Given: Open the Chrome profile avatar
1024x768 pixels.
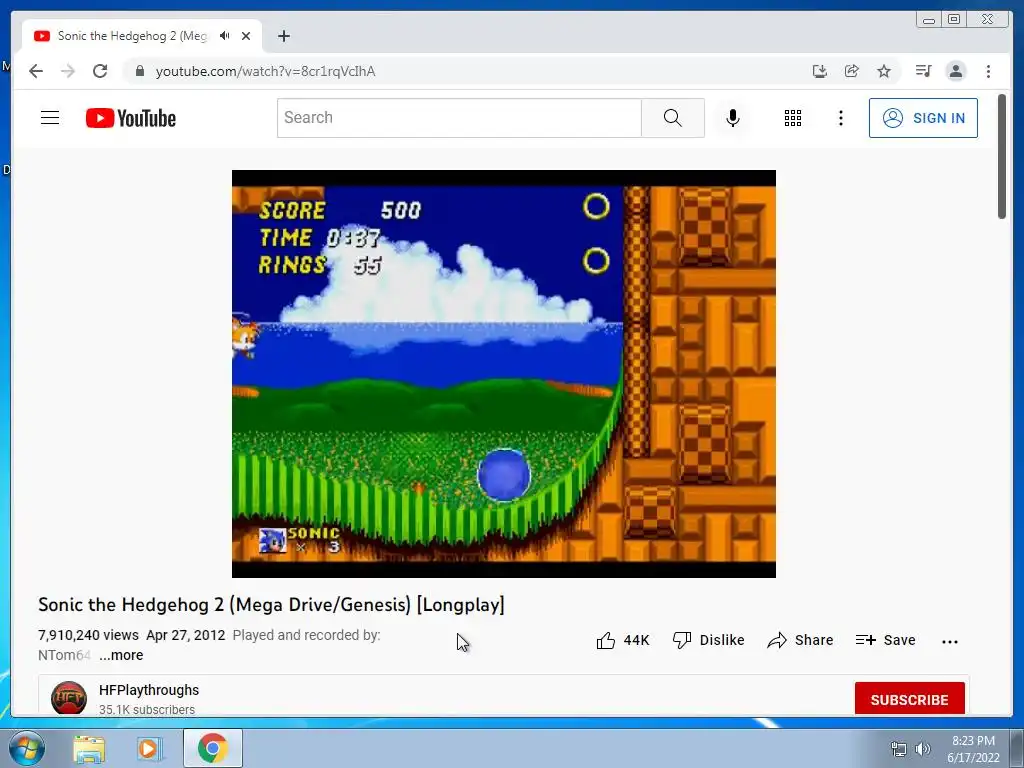Looking at the screenshot, I should tap(955, 71).
